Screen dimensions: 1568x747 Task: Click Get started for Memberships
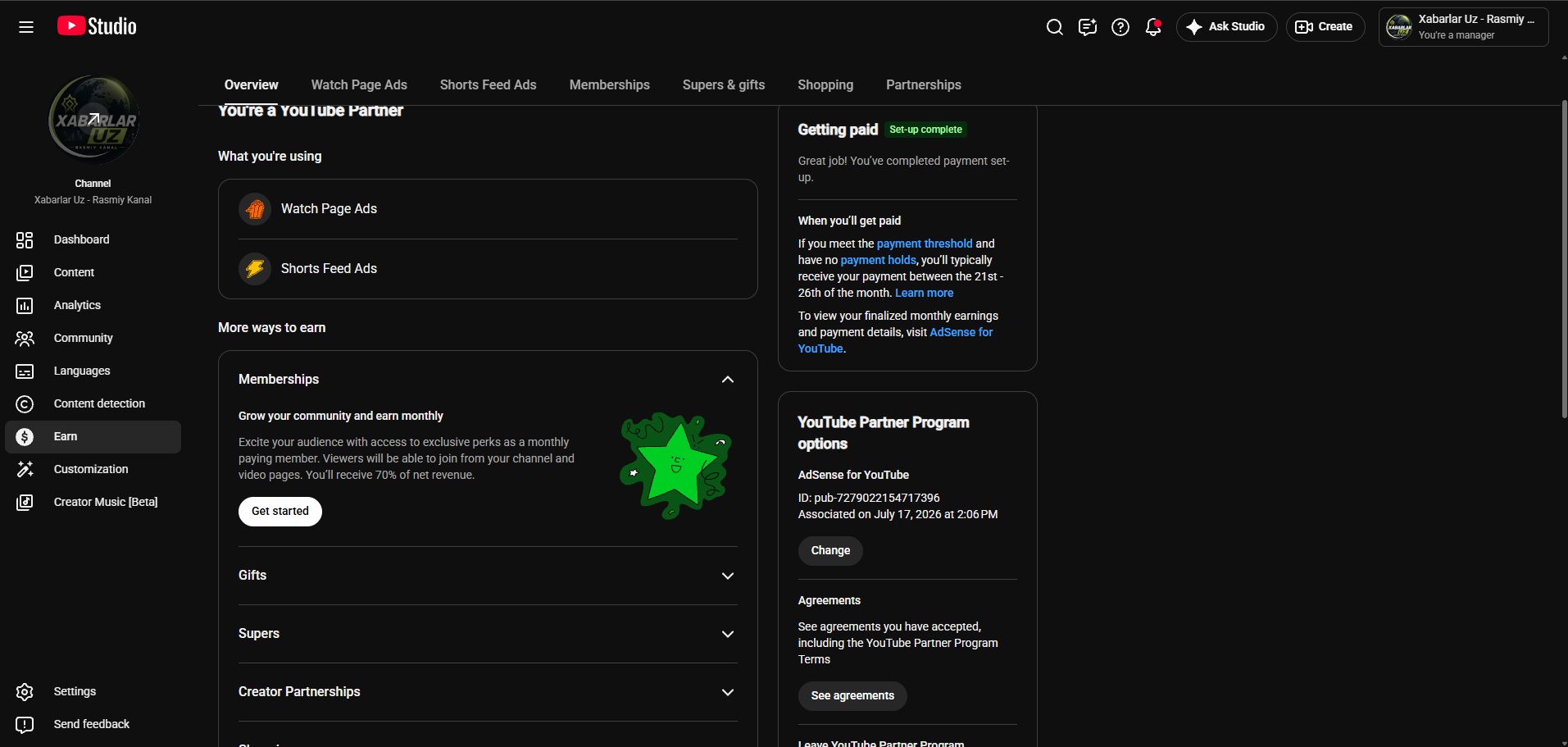click(x=280, y=512)
